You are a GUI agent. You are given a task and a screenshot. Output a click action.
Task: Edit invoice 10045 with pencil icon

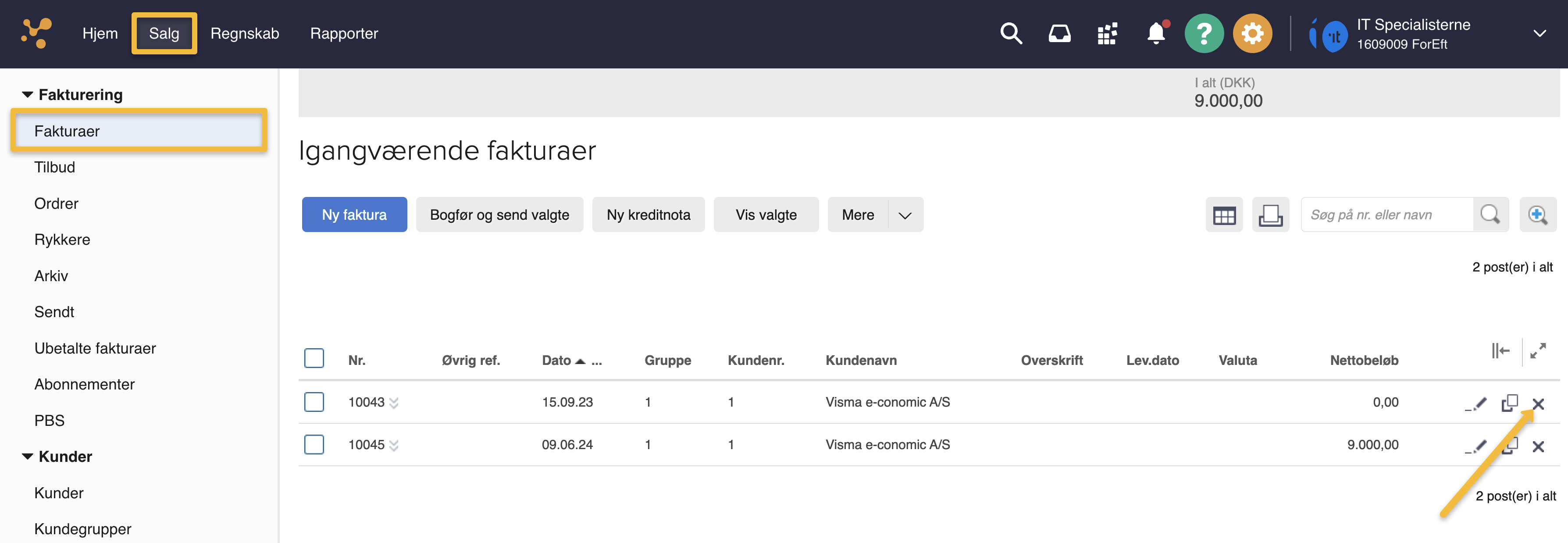point(1476,446)
